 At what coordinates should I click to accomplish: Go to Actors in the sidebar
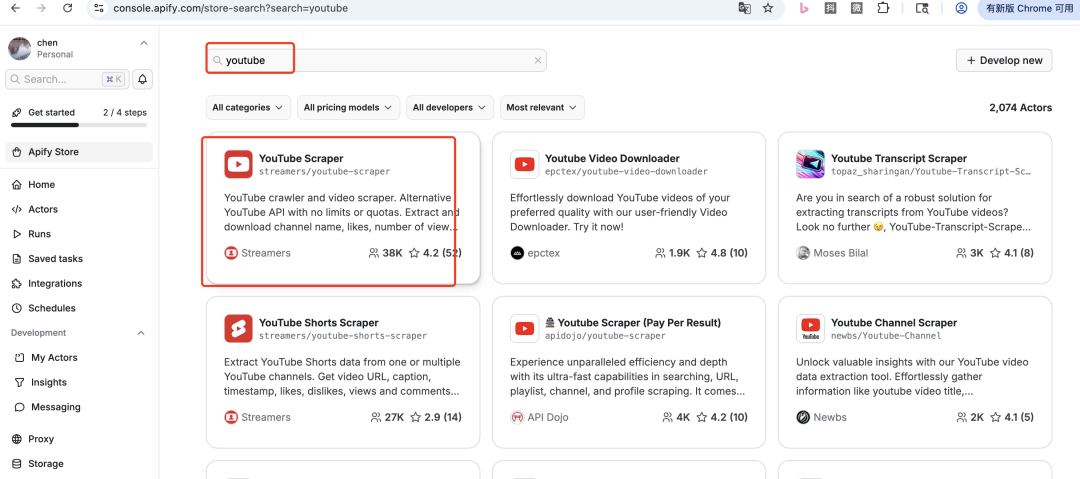tap(43, 209)
